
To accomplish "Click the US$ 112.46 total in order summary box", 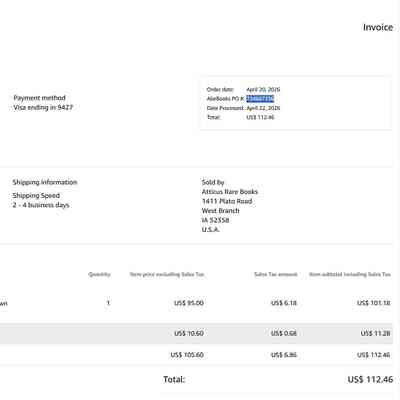I will tap(260, 117).
